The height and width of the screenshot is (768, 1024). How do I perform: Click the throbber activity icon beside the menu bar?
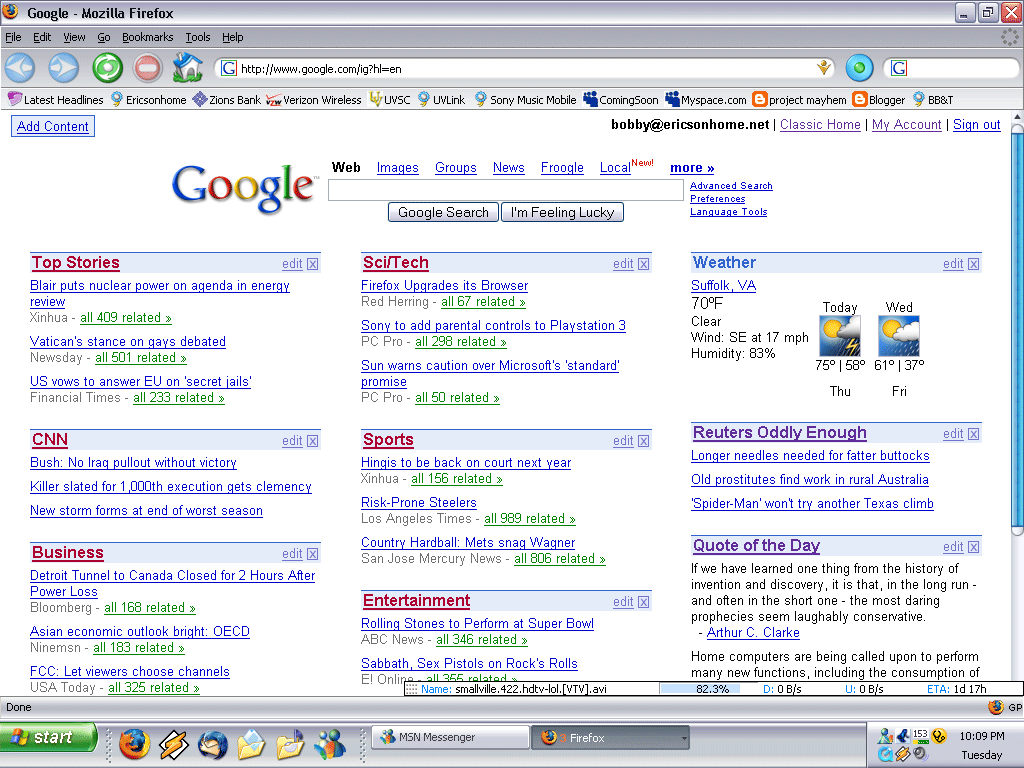coord(1010,37)
